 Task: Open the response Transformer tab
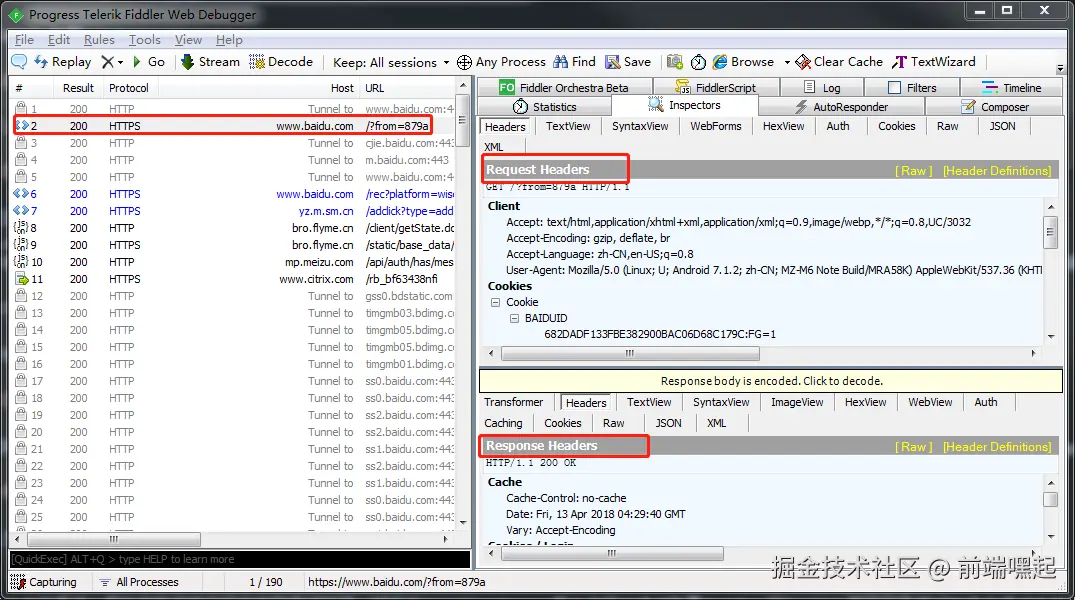(514, 402)
